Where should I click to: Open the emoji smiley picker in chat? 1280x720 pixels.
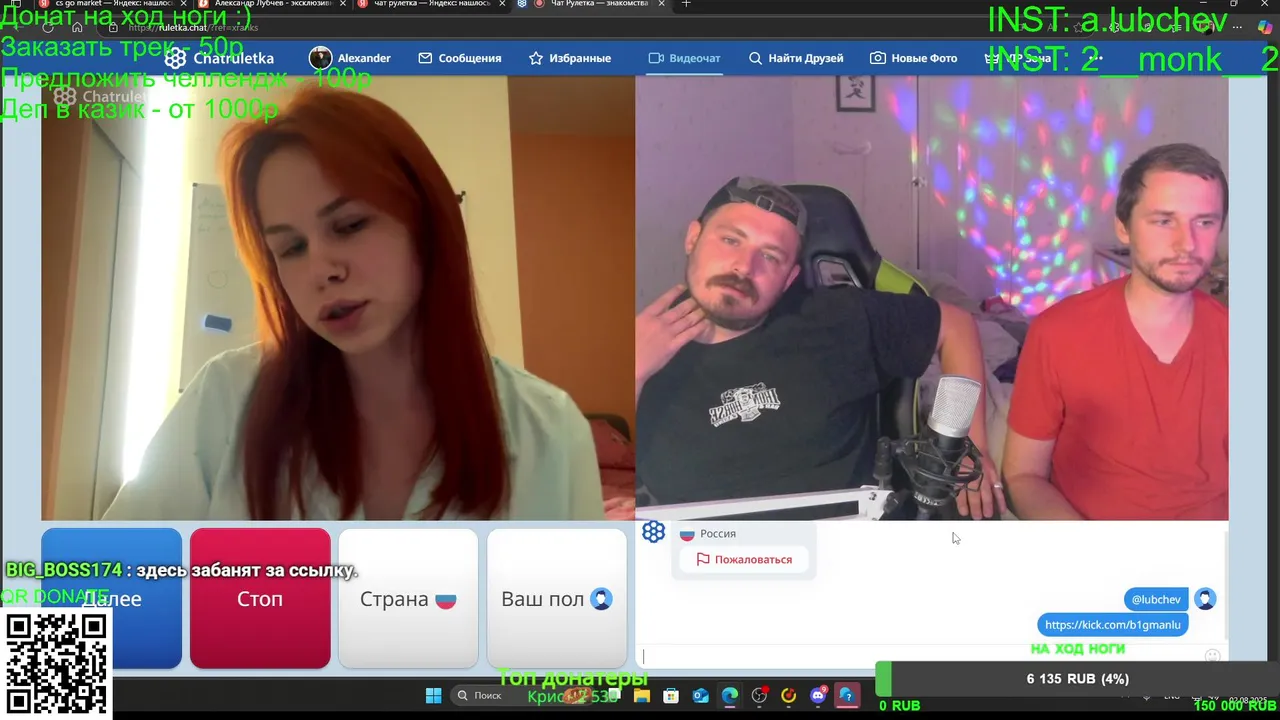pyautogui.click(x=1212, y=657)
